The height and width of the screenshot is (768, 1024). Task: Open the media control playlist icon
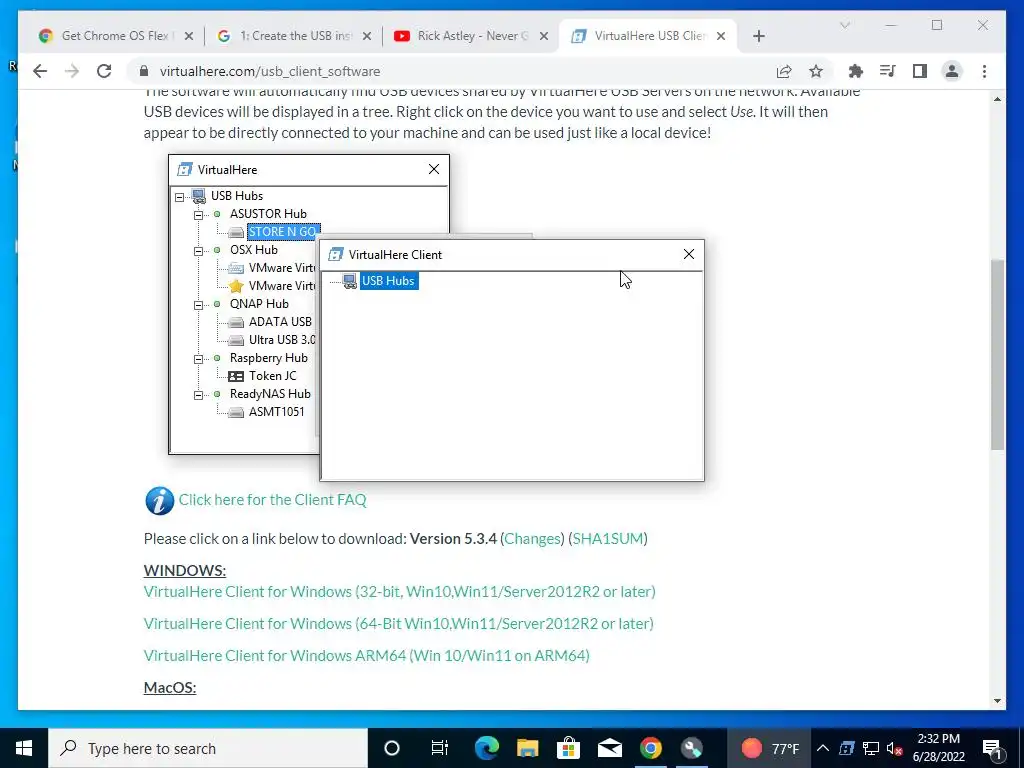888,71
